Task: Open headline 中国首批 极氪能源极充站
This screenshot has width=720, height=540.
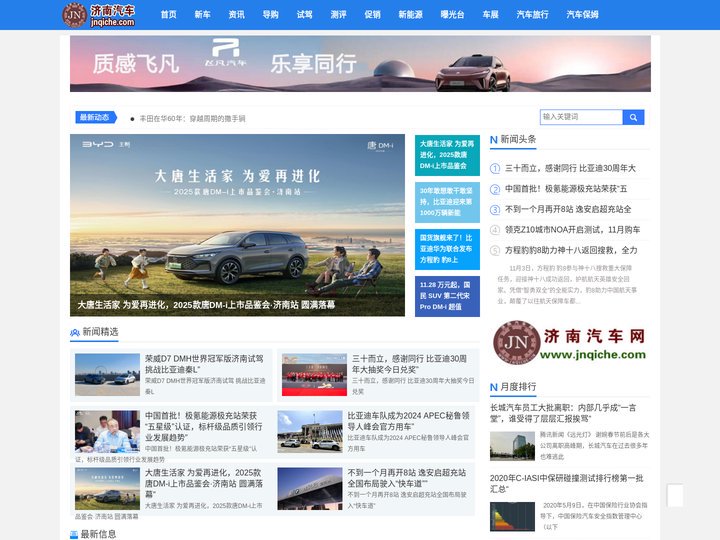Action: coord(566,189)
